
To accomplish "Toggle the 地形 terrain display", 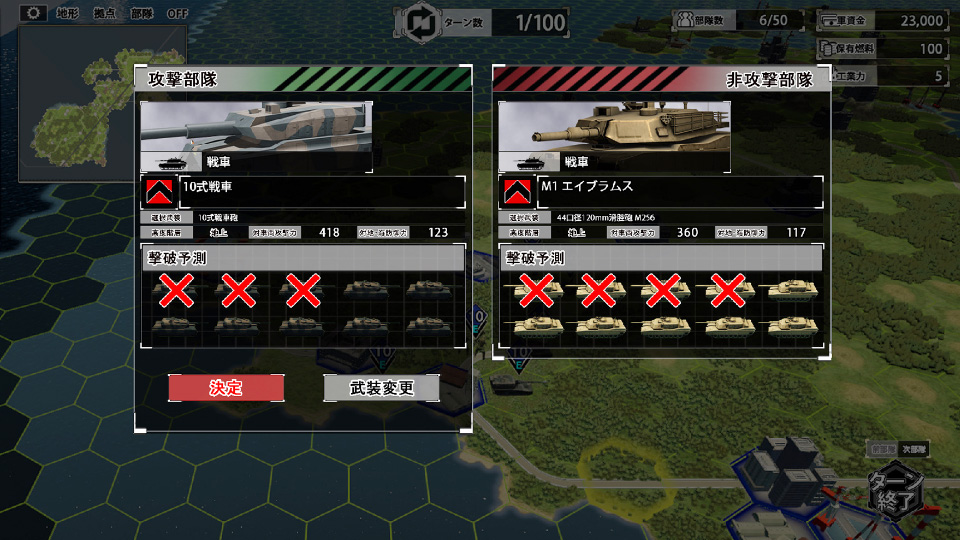I will point(67,13).
